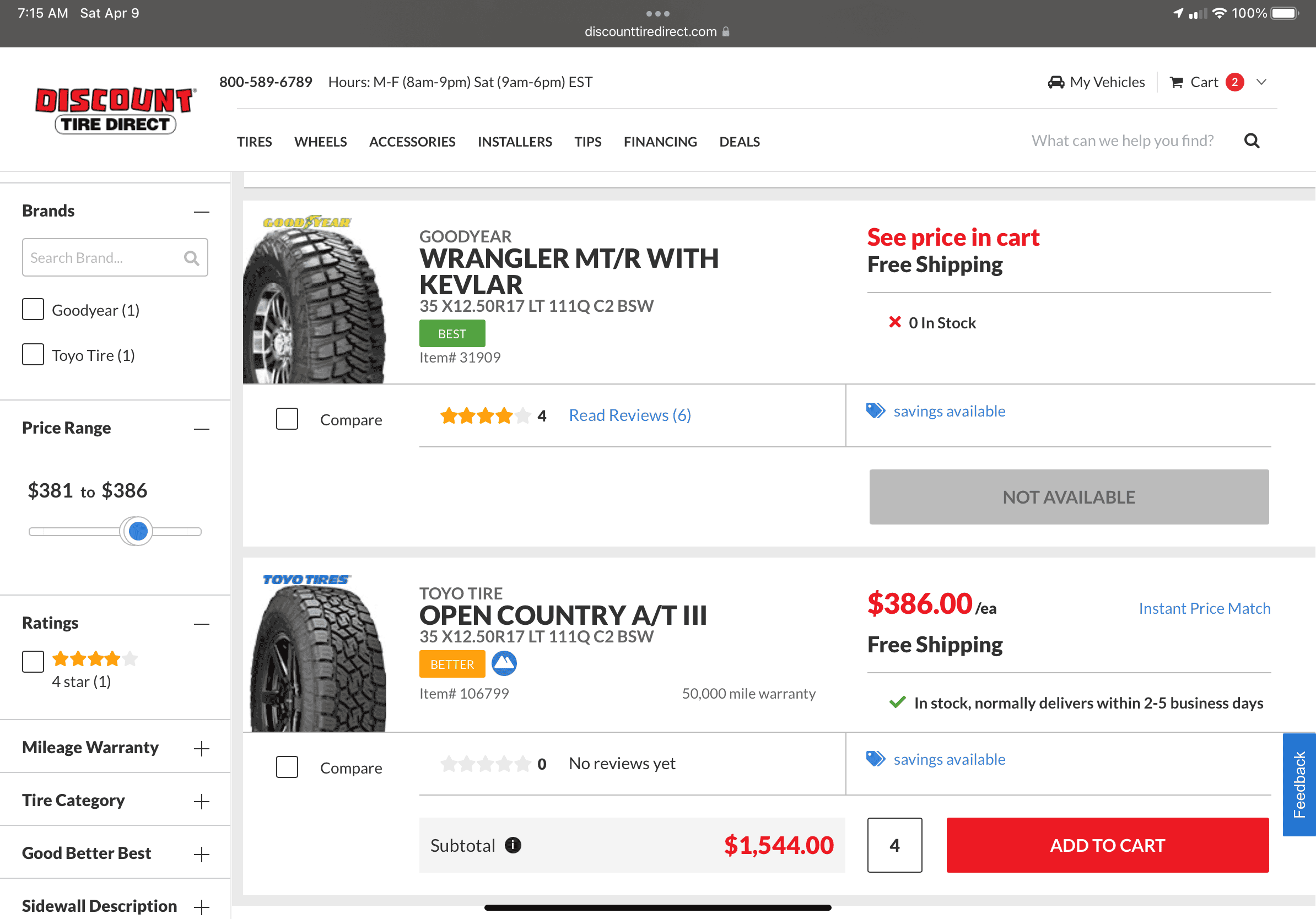Click the Goodyear brand logo
The height and width of the screenshot is (919, 1316).
307,221
